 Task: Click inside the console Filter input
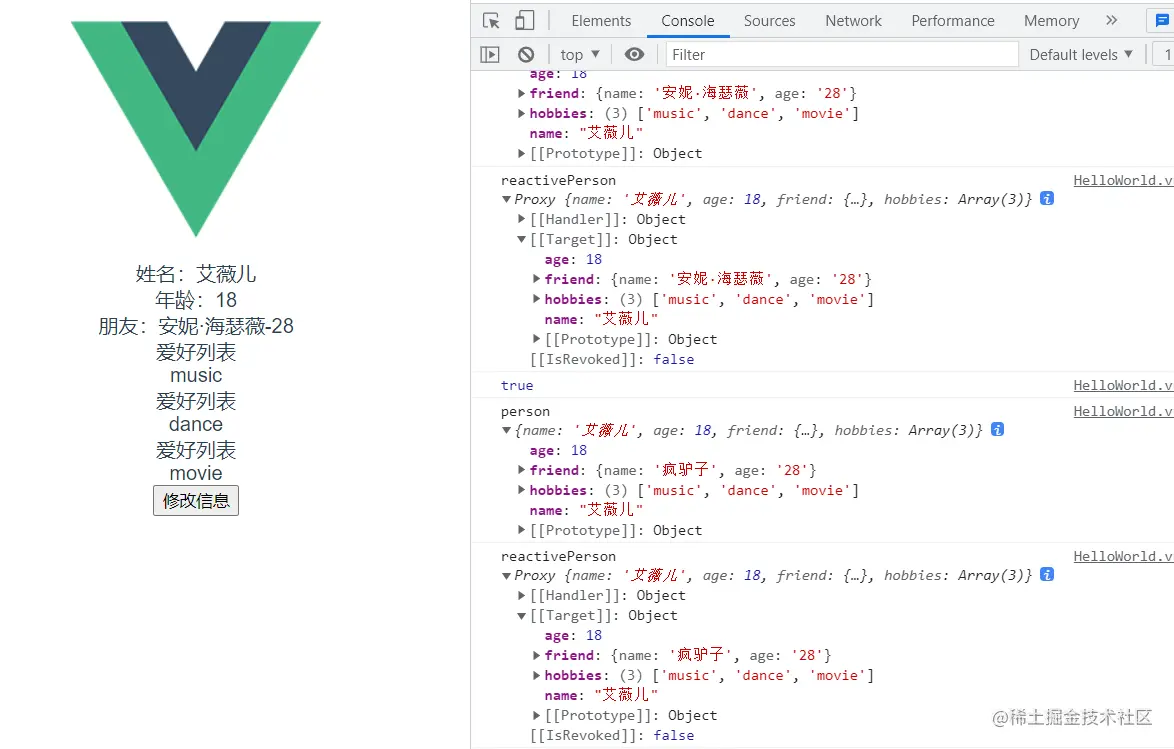click(840, 53)
